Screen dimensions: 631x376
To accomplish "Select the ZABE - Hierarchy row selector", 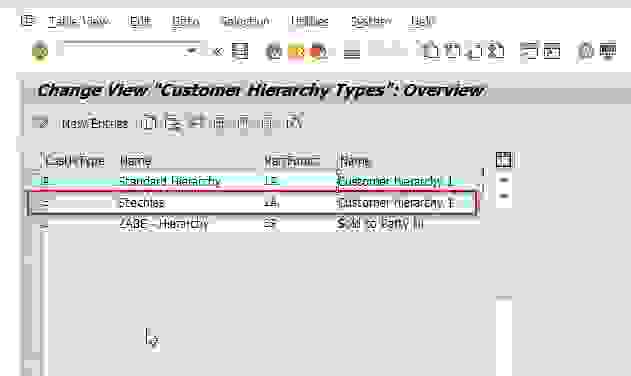I will click(x=44, y=225).
